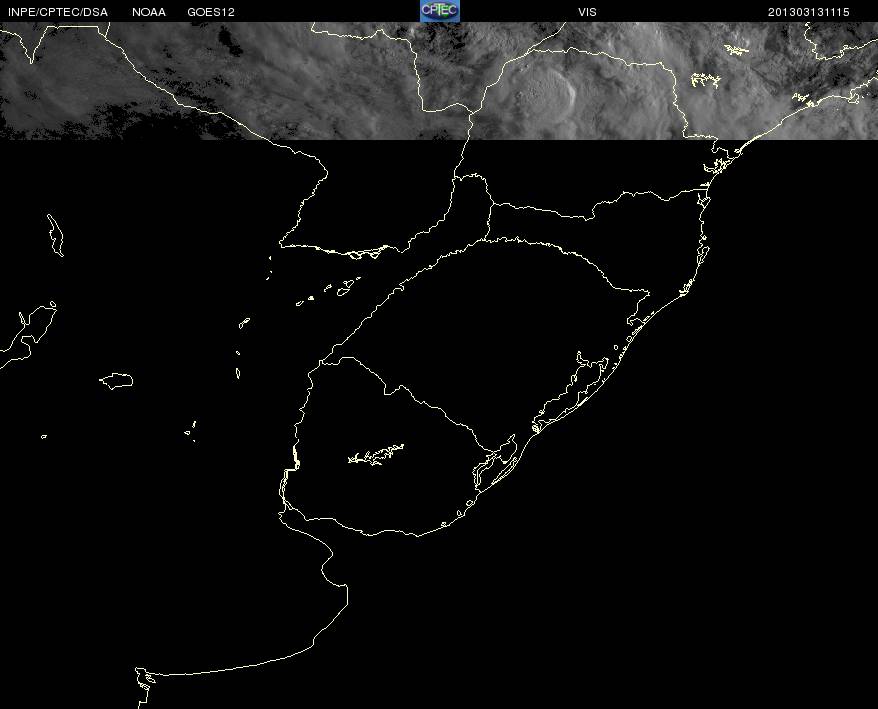The image size is (878, 709).
Task: Click the VIS channel label
Action: click(587, 12)
